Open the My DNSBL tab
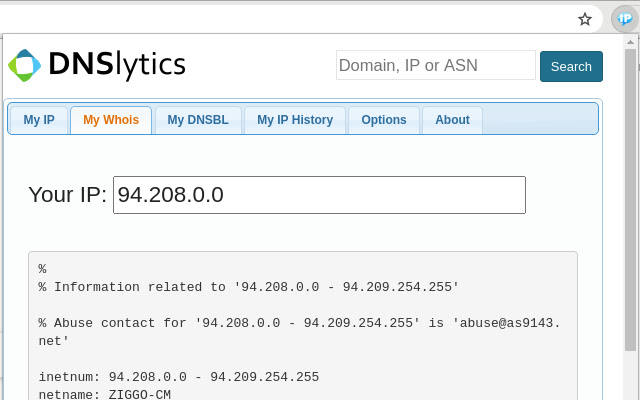The image size is (640, 400). click(198, 120)
